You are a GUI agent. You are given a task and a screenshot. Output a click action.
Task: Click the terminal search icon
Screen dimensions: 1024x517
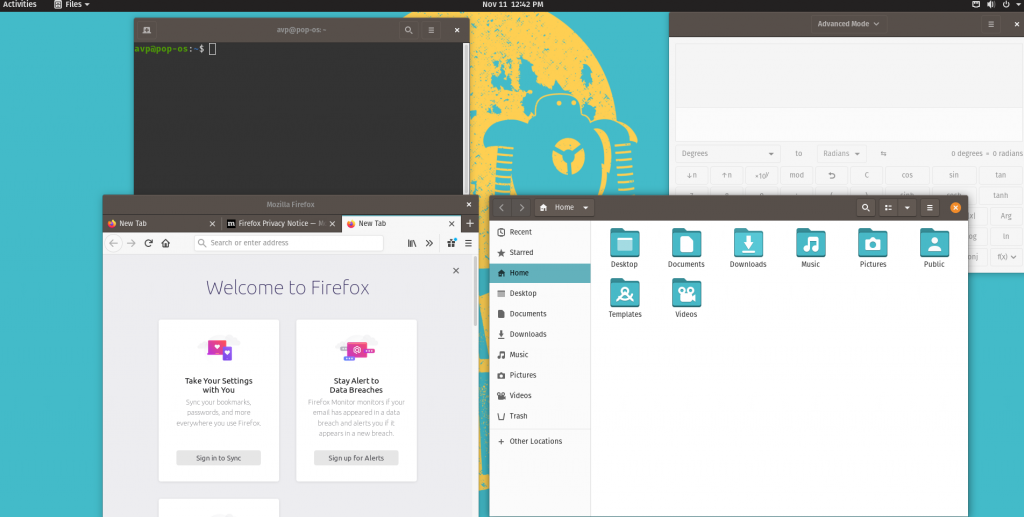coord(408,30)
